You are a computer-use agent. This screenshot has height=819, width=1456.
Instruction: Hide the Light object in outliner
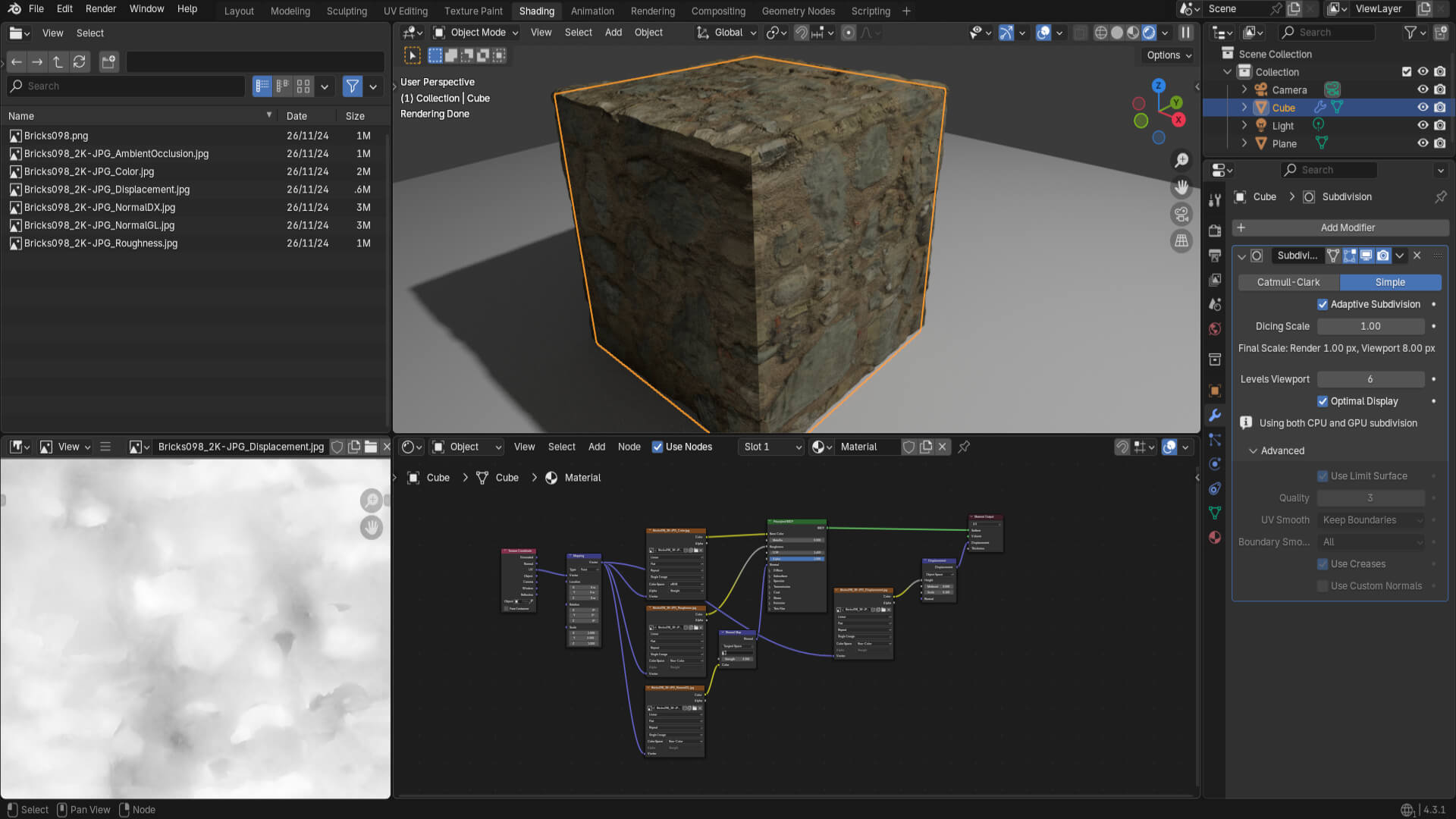coord(1423,125)
